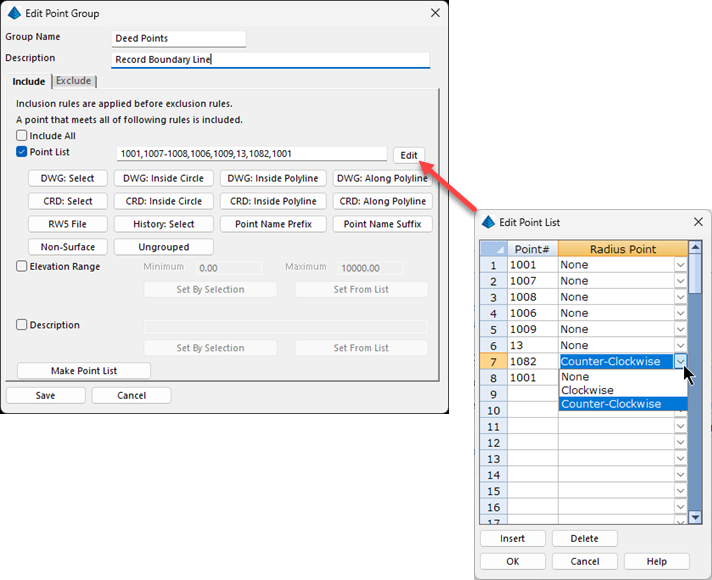712x580 pixels.
Task: Switch to the Exclude tab
Action: click(x=74, y=81)
